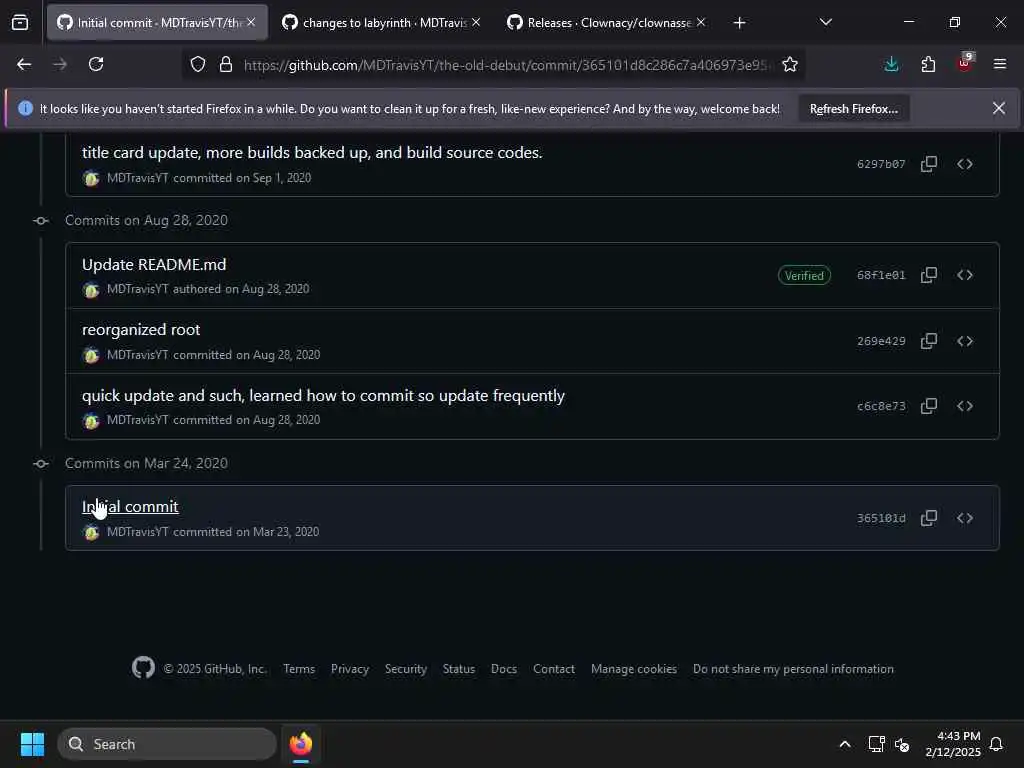Click the Refresh Firefox button
The height and width of the screenshot is (768, 1024).
click(854, 108)
